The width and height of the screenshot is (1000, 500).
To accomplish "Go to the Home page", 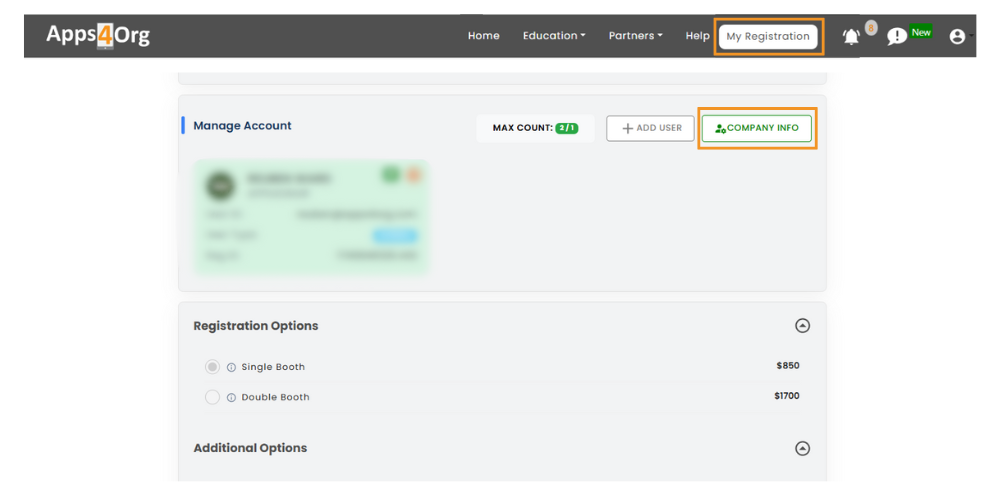I will click(483, 36).
